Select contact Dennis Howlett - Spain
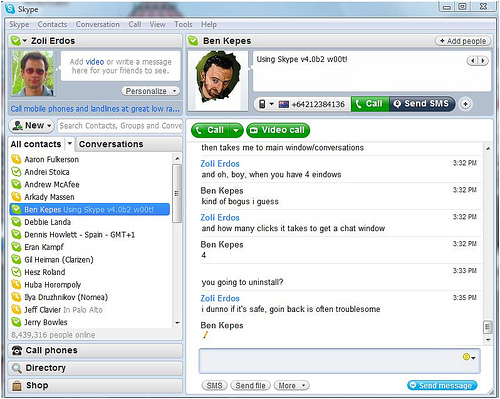 (x=91, y=235)
